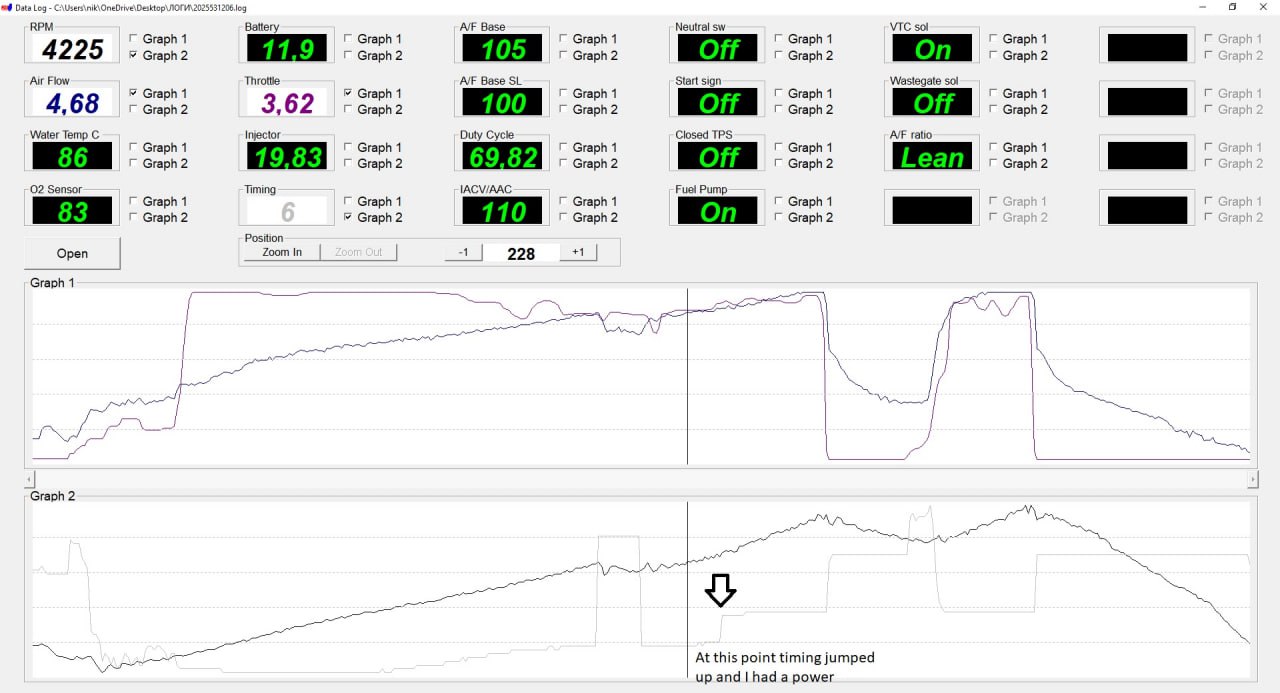Screen dimensions: 1280x693
Task: Click the Data Log app icon in title bar
Action: click(6, 7)
